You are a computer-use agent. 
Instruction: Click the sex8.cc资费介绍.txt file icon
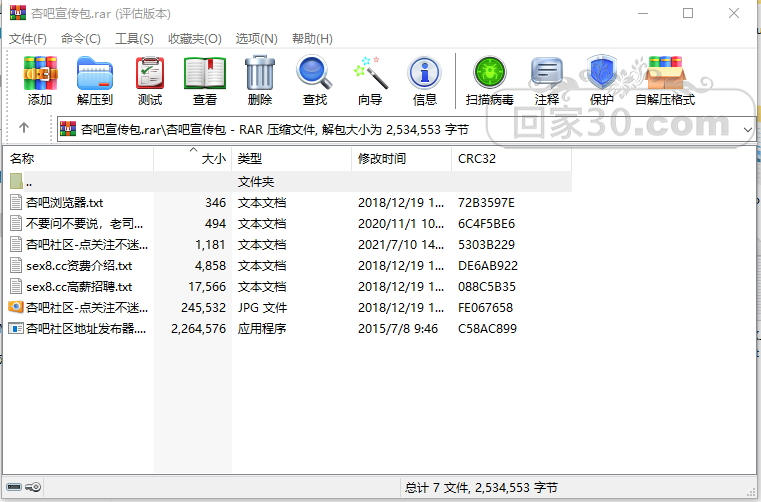tap(16, 265)
